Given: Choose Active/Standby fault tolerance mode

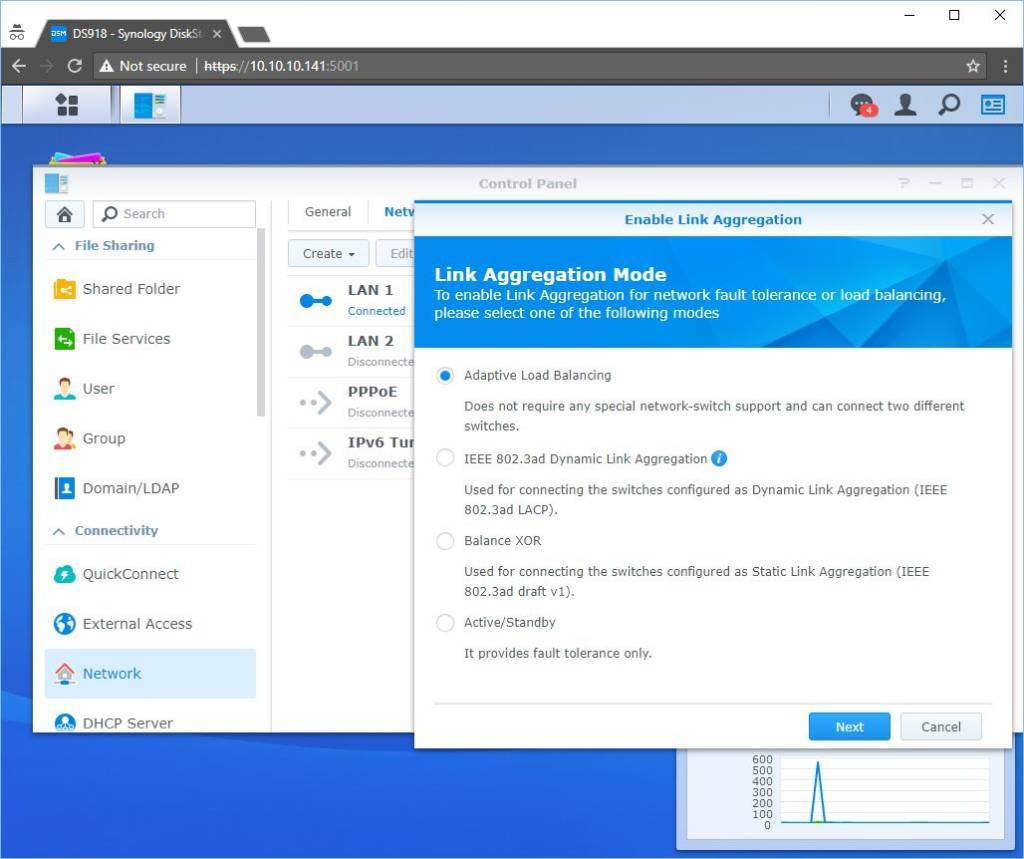Looking at the screenshot, I should pyautogui.click(x=445, y=622).
